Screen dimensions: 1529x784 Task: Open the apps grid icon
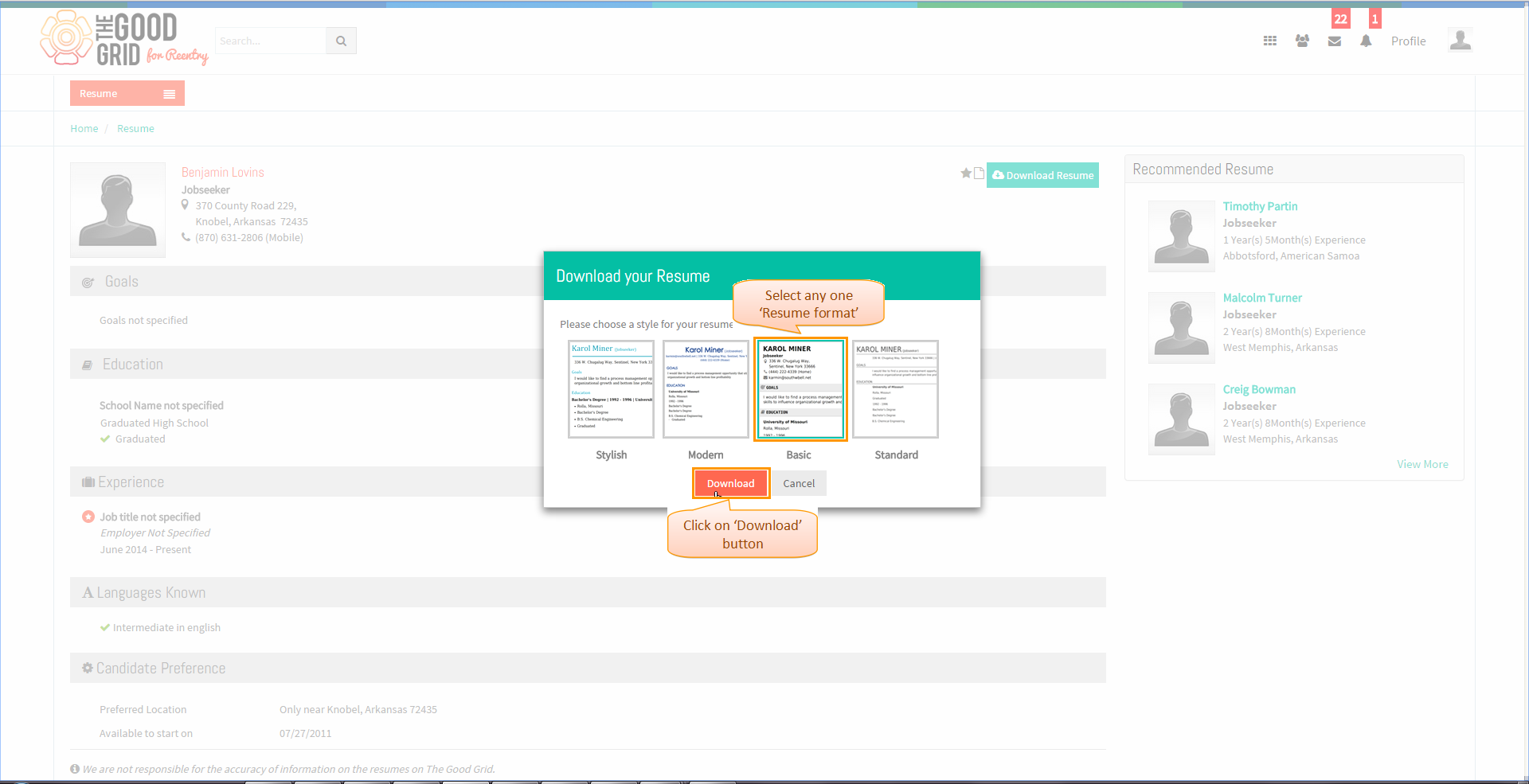coord(1270,41)
